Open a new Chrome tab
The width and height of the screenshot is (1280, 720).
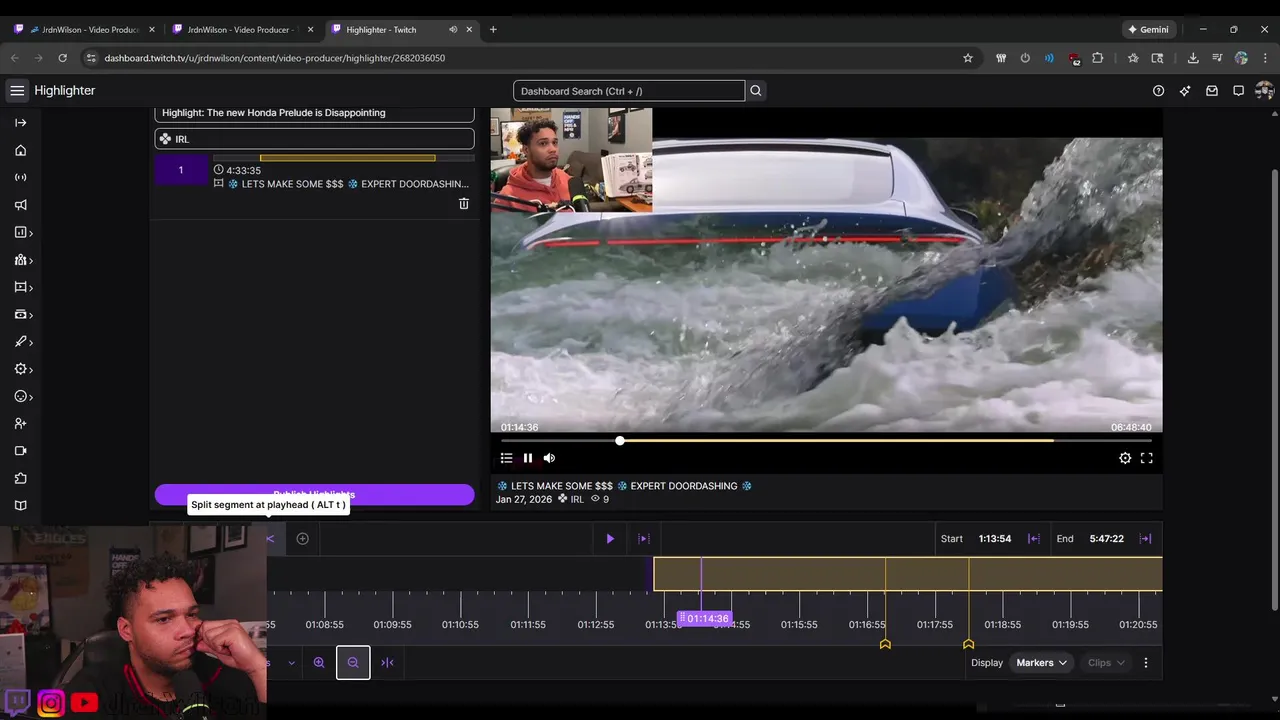pos(493,29)
